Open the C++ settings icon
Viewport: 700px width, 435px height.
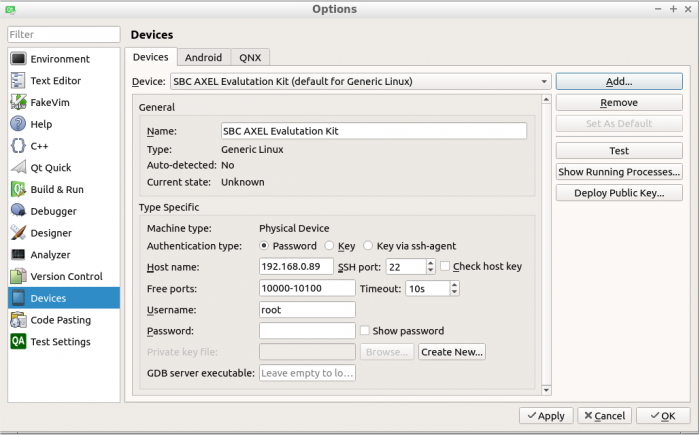pyautogui.click(x=18, y=146)
